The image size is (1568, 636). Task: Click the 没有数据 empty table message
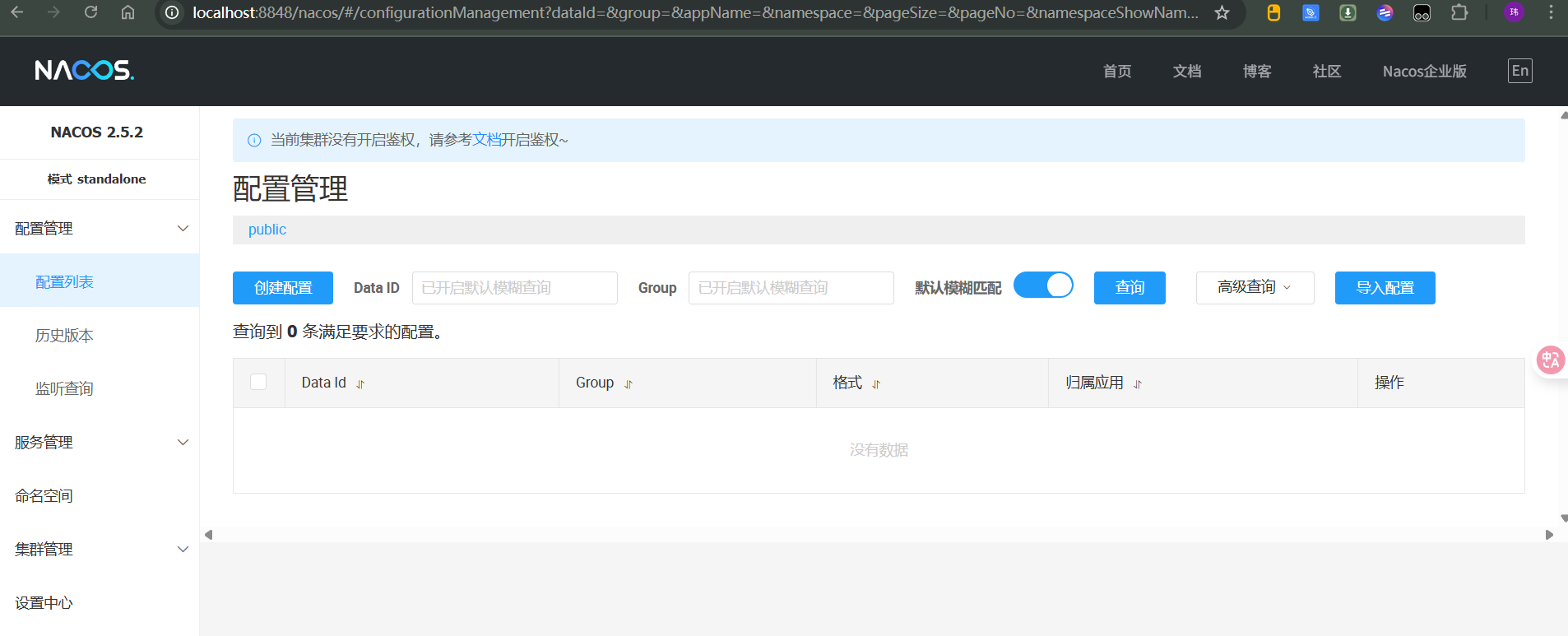(x=879, y=450)
